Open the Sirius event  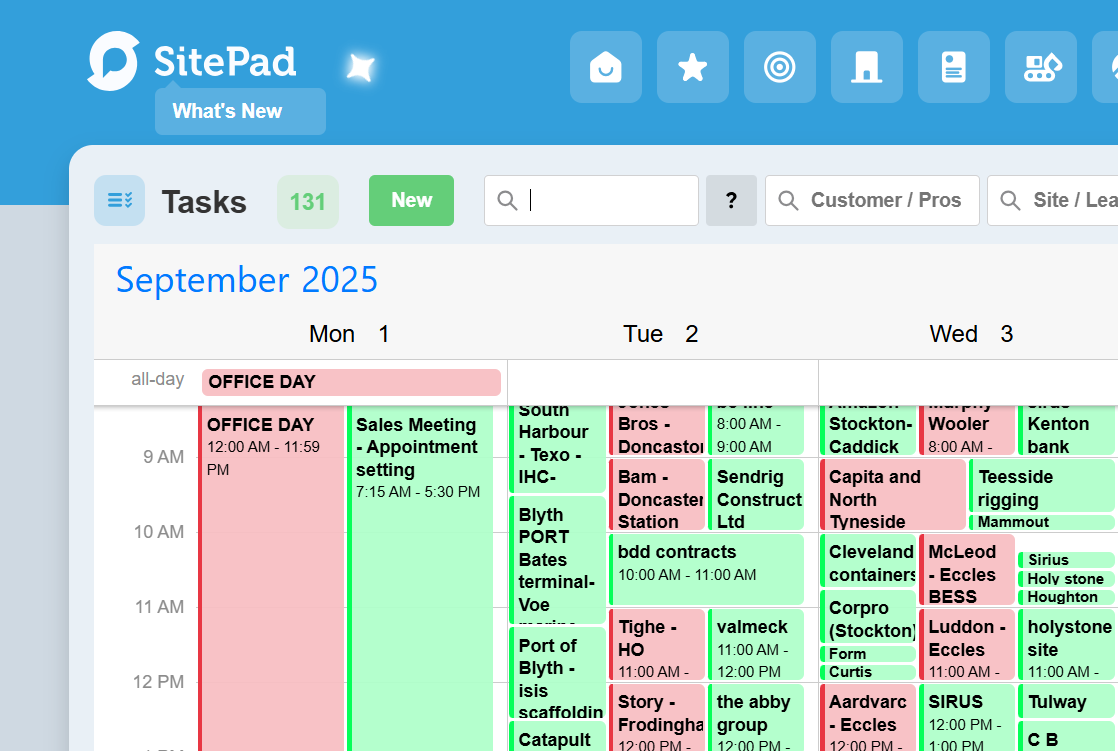(1067, 560)
